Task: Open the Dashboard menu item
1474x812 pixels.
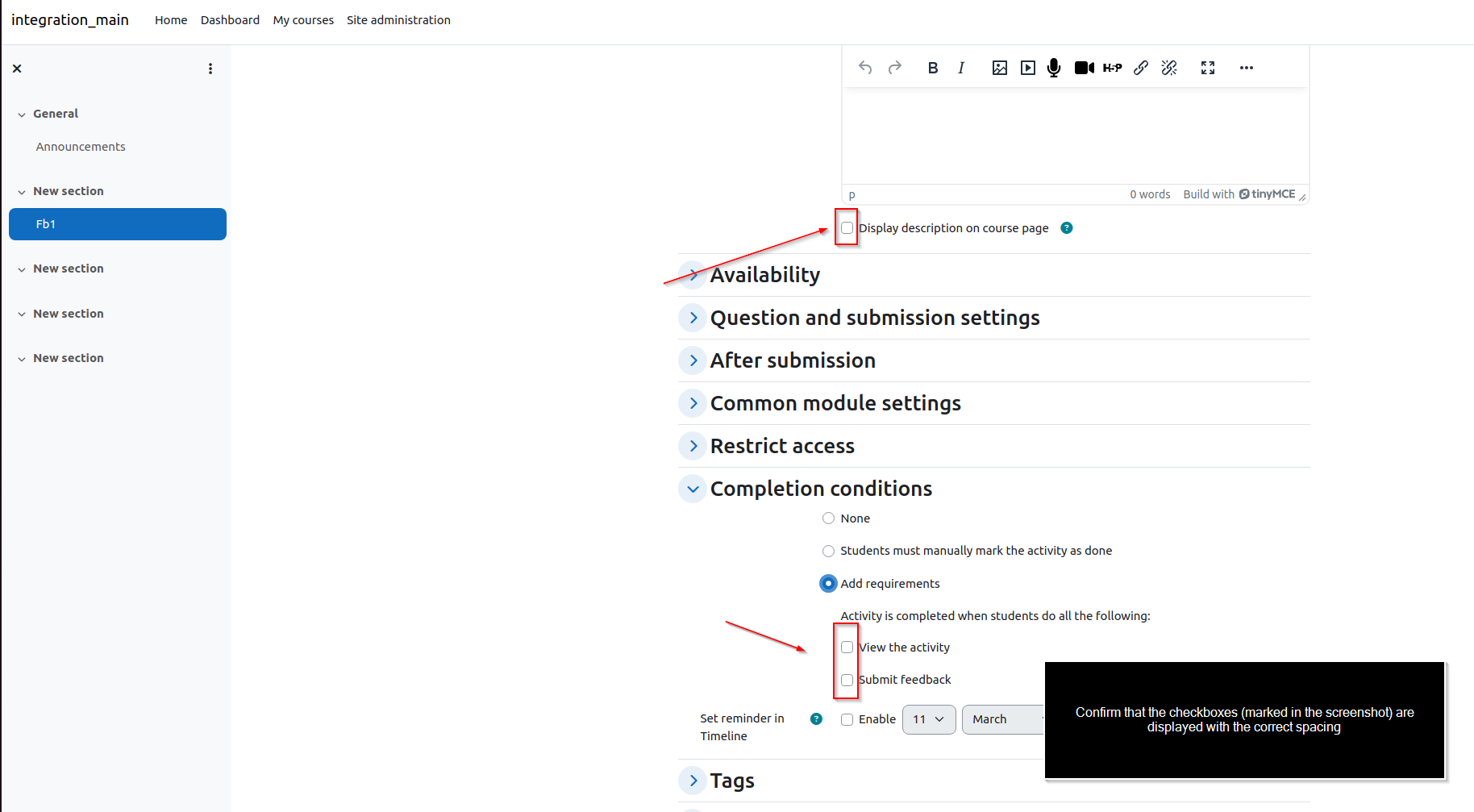Action: coord(230,20)
